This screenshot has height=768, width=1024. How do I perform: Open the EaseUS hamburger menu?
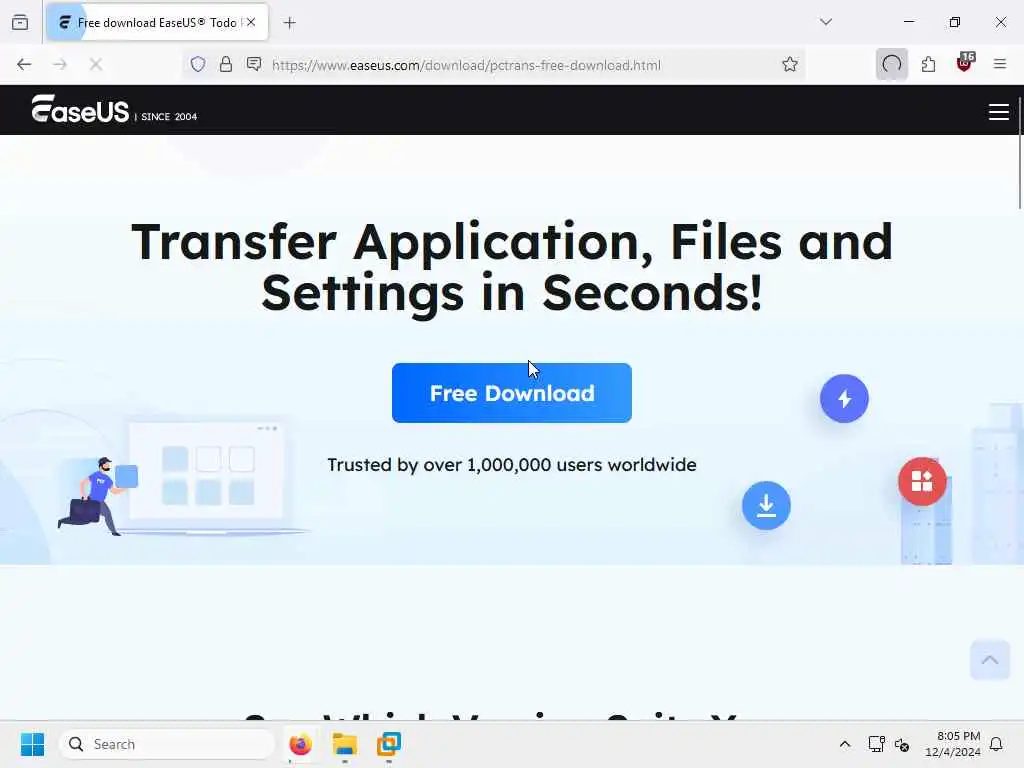pos(998,112)
